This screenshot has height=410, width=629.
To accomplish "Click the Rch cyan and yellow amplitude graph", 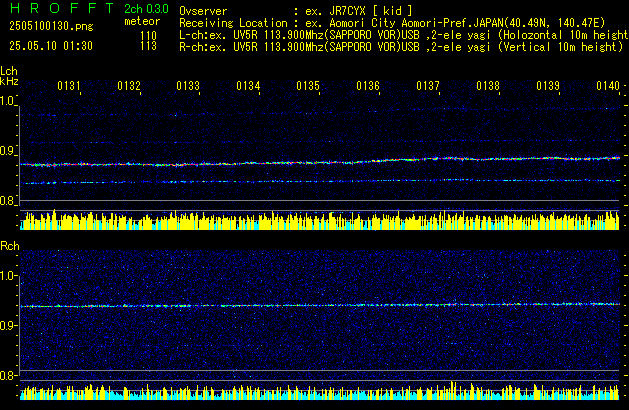I will [x=320, y=391].
